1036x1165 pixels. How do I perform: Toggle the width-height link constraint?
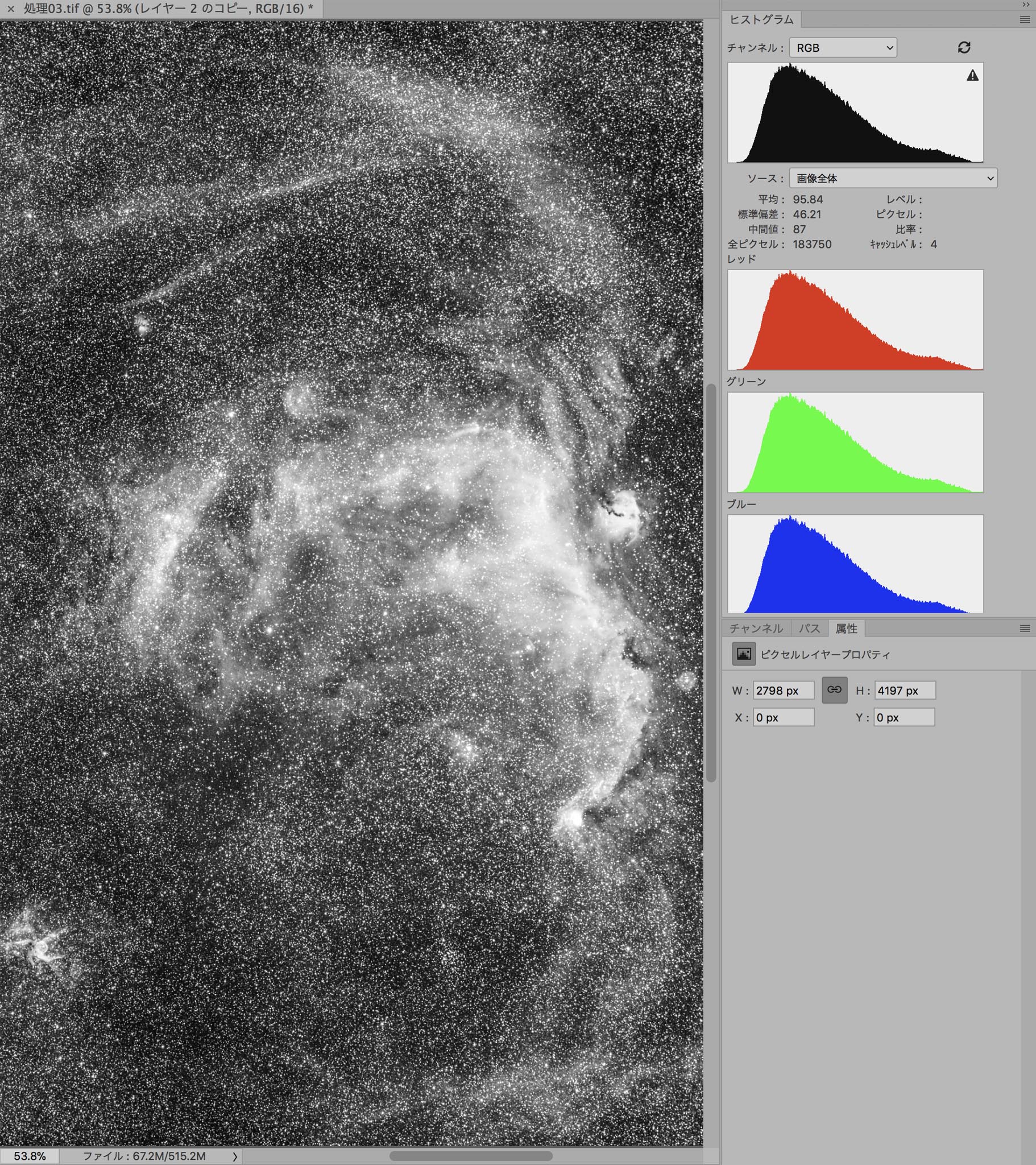pyautogui.click(x=834, y=689)
